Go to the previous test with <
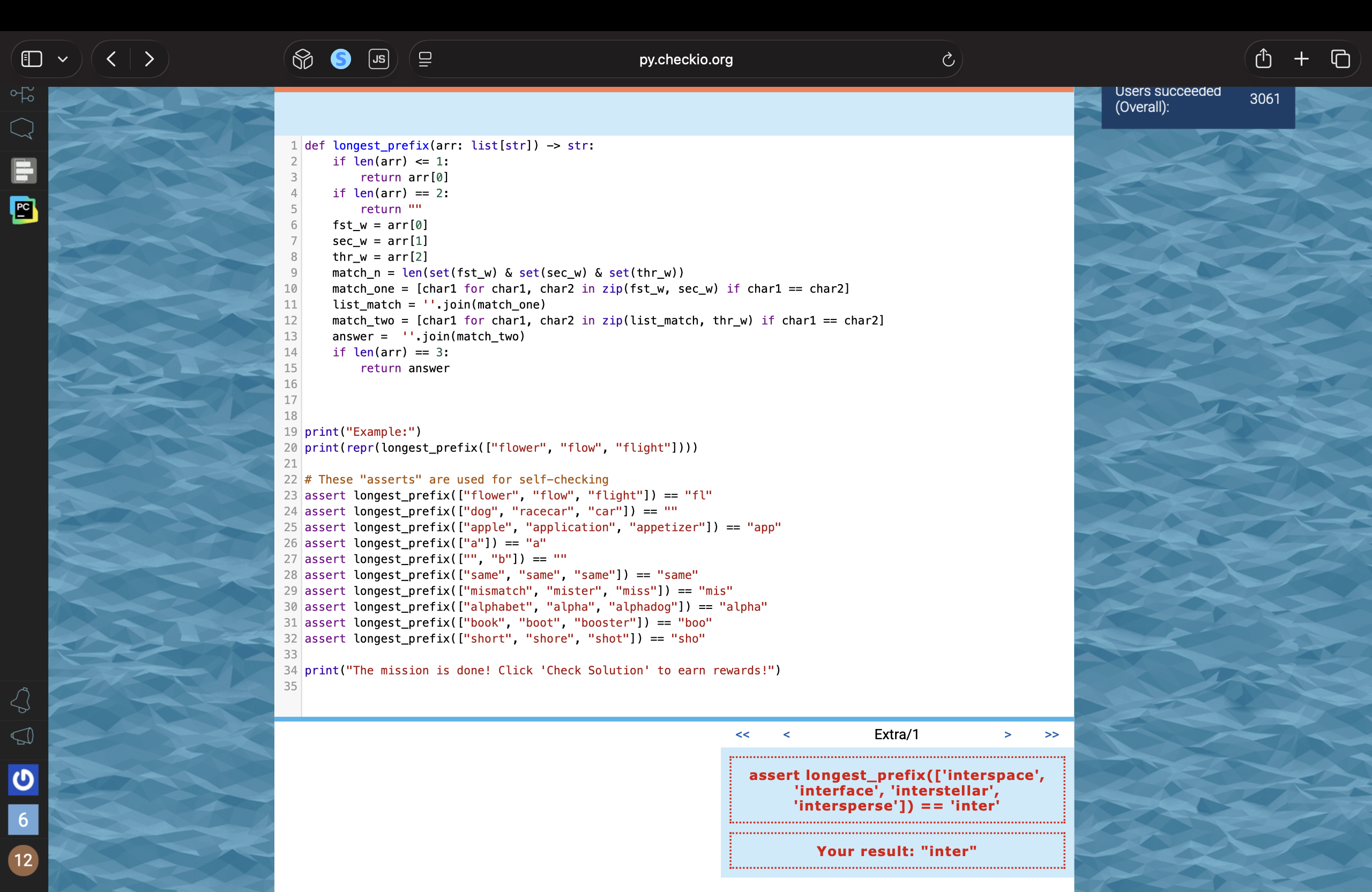Screen dimensions: 1372x892 tap(786, 734)
